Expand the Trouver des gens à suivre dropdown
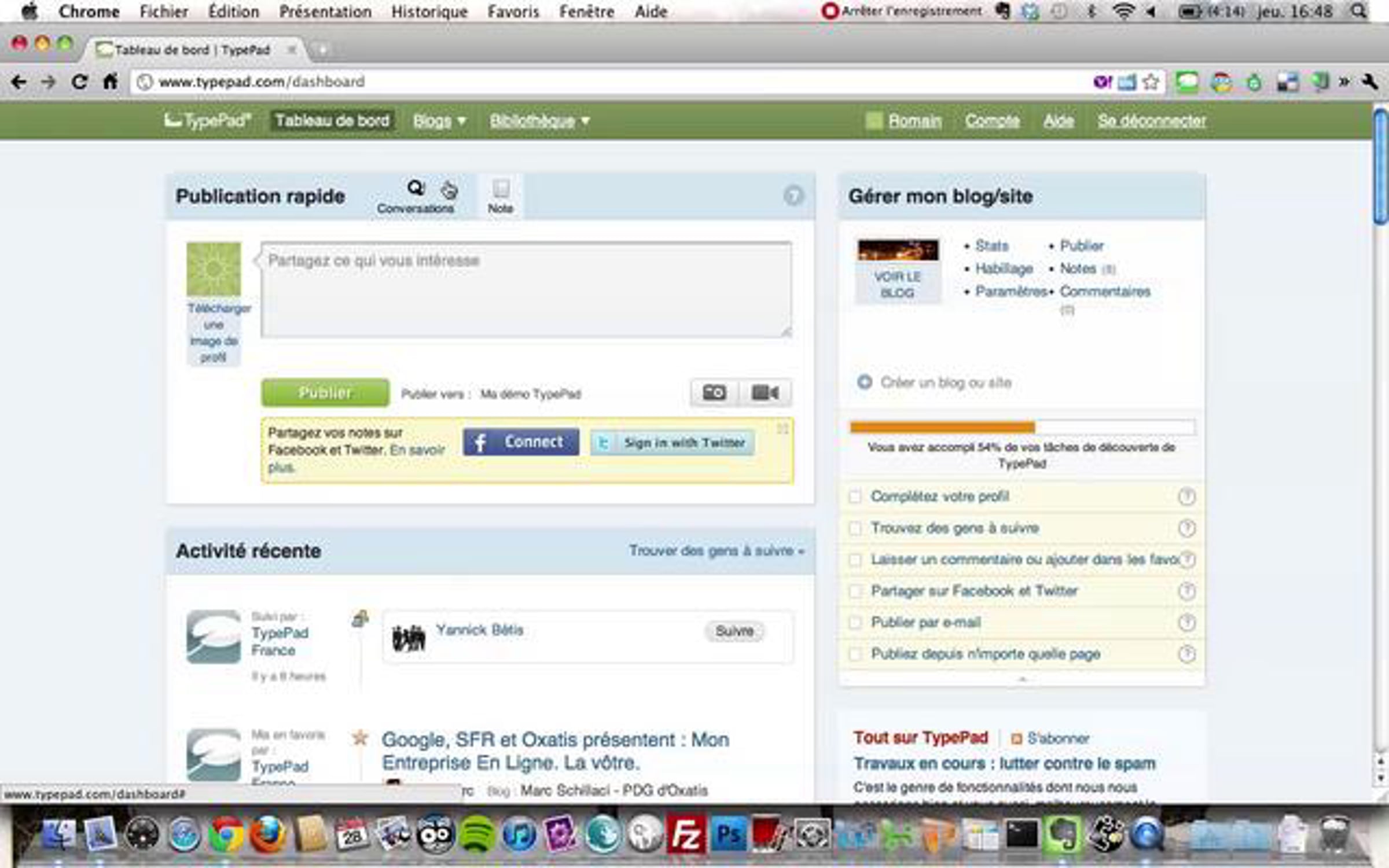Image resolution: width=1389 pixels, height=868 pixels. click(716, 551)
